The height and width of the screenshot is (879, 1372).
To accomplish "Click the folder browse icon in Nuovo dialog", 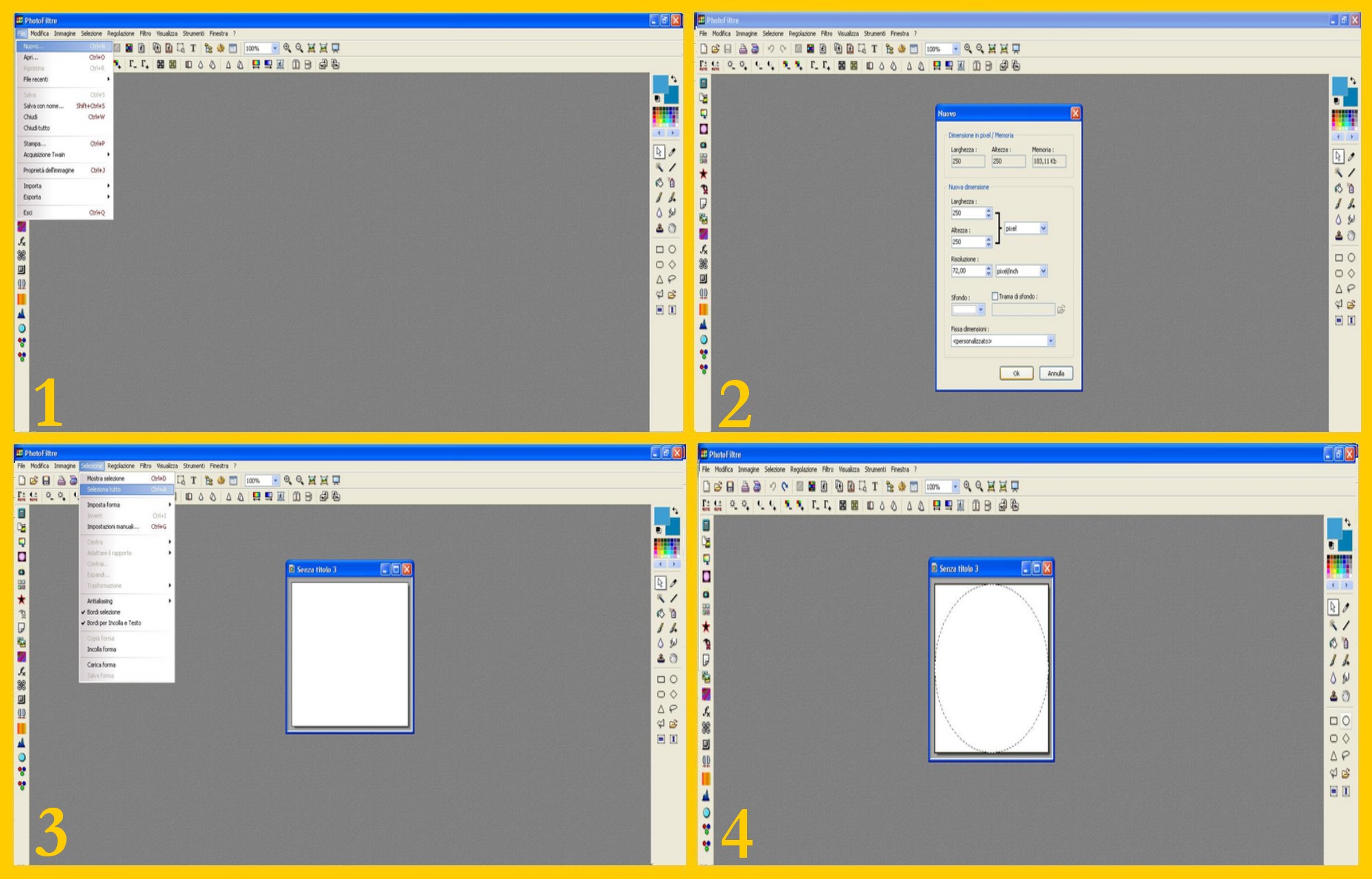I will [x=1061, y=310].
